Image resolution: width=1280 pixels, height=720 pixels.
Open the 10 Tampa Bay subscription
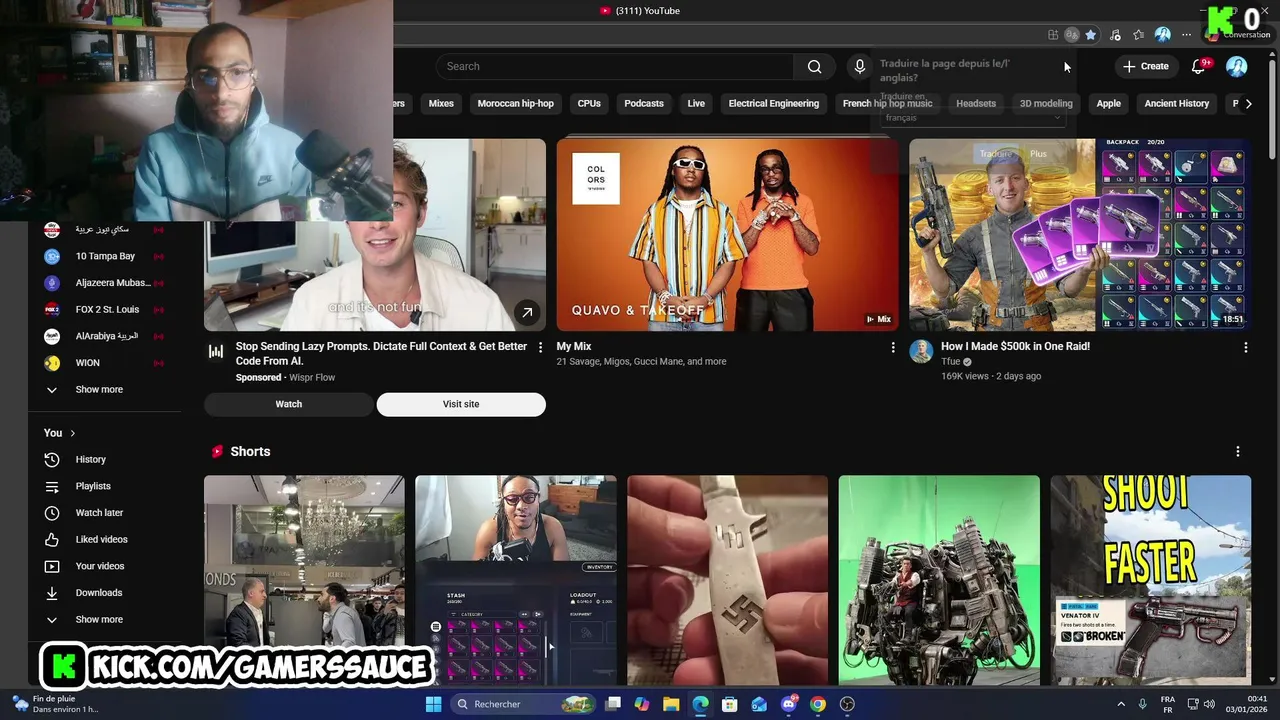click(x=105, y=256)
